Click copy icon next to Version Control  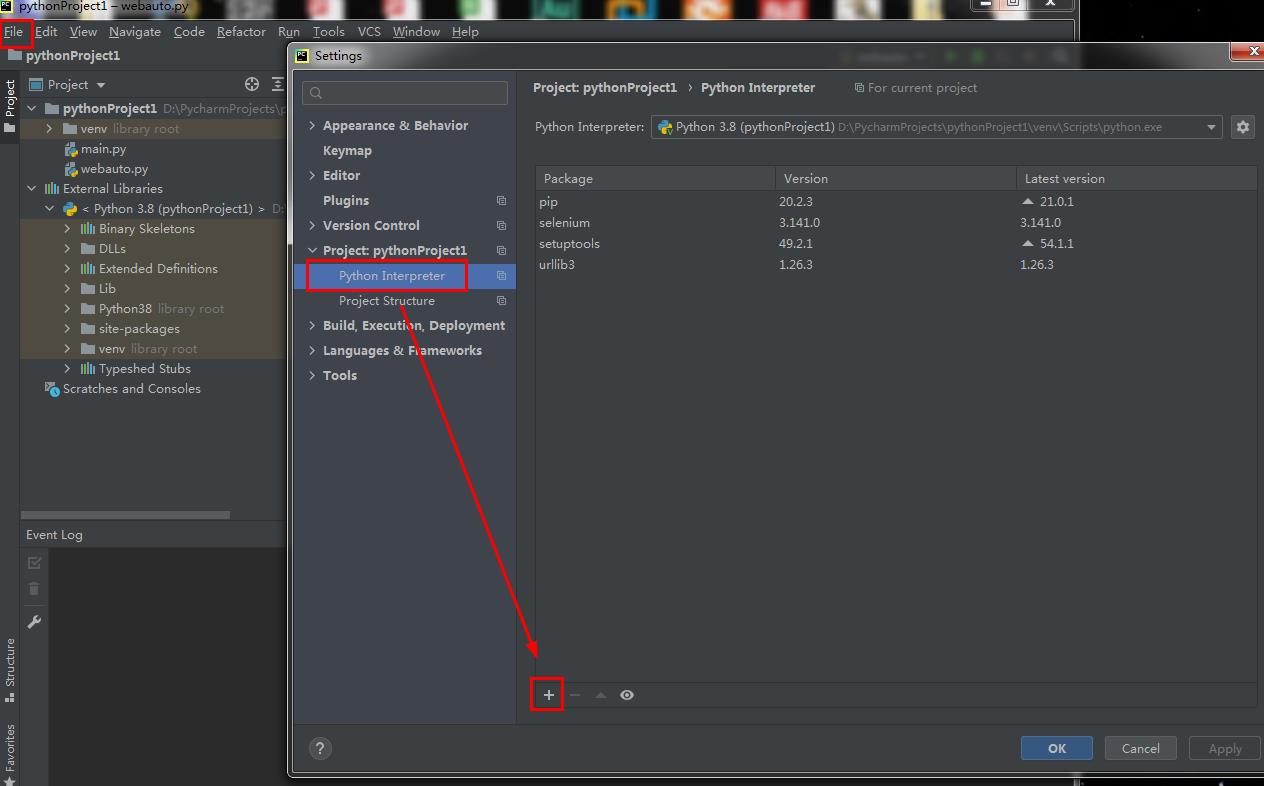[x=501, y=225]
